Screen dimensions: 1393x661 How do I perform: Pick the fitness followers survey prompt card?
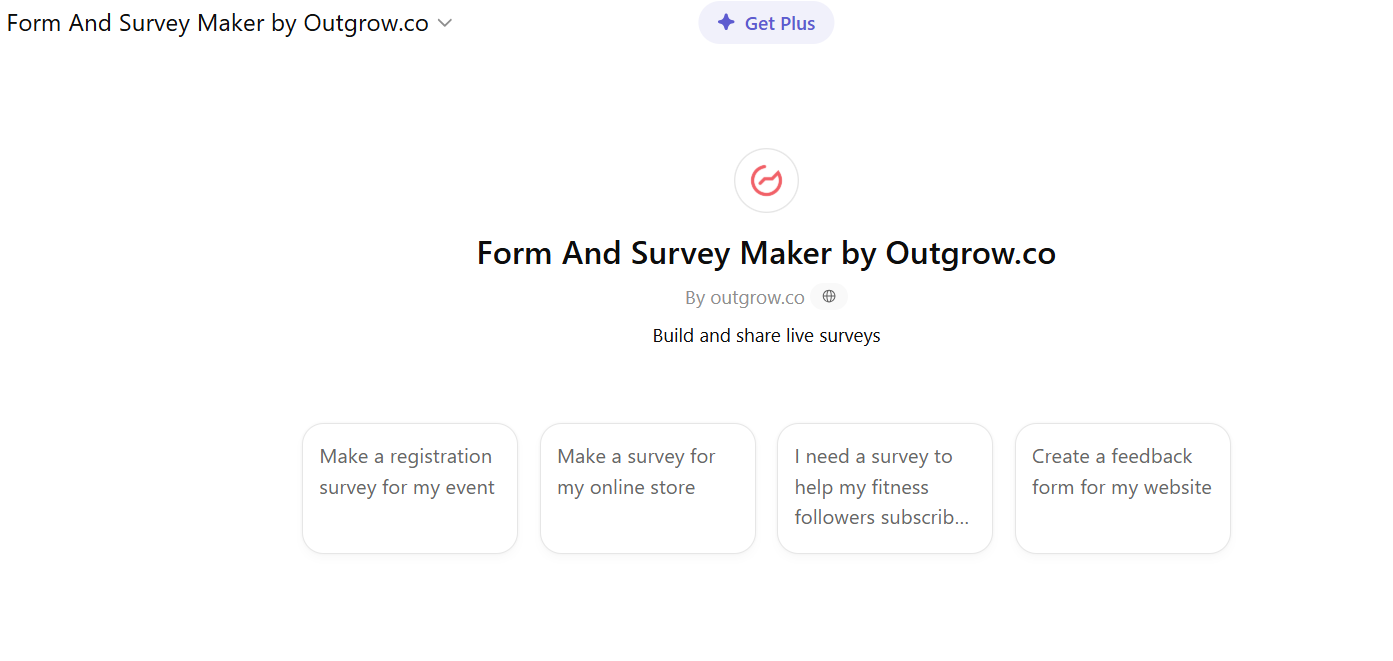point(885,488)
